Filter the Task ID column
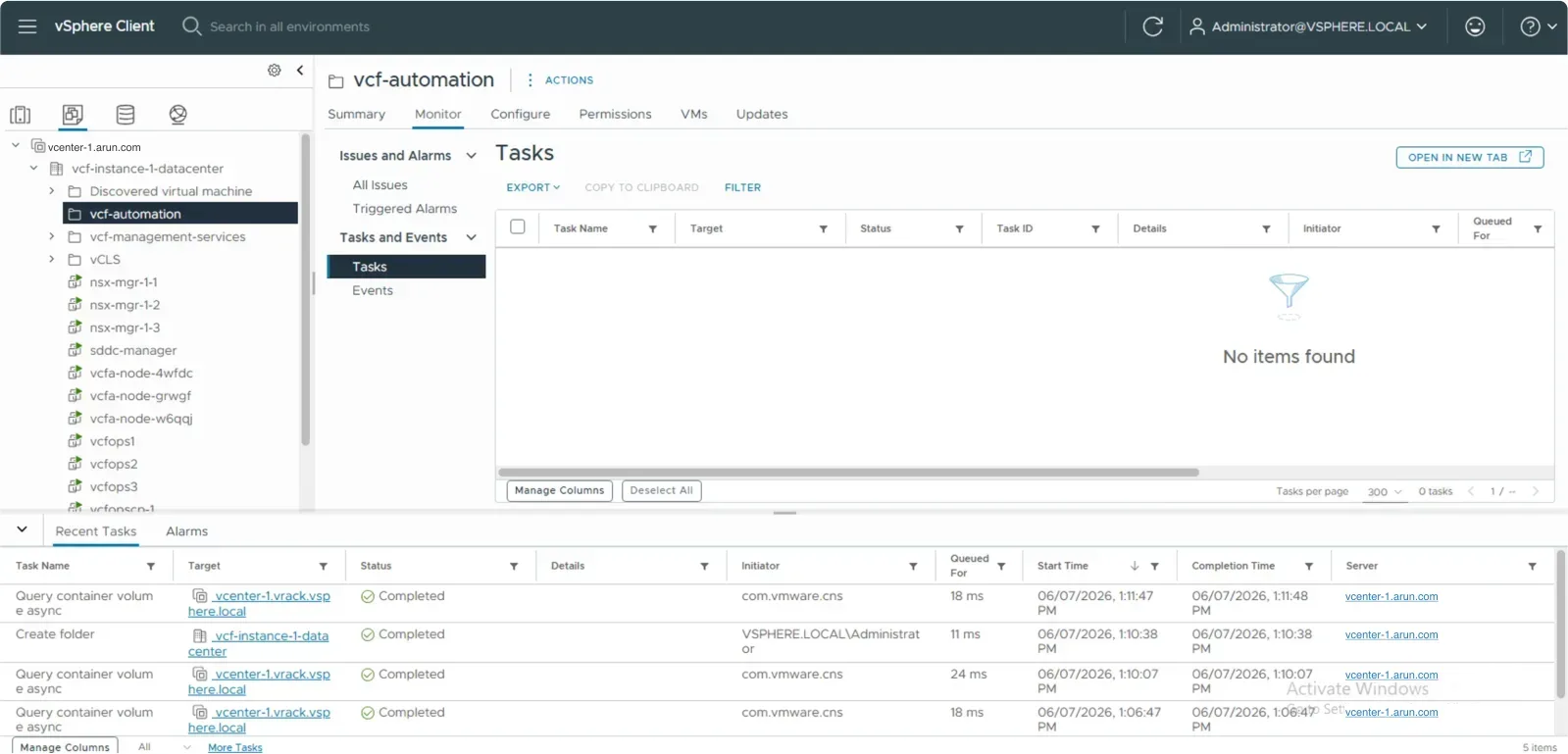The image size is (1568, 754). pyautogui.click(x=1095, y=228)
